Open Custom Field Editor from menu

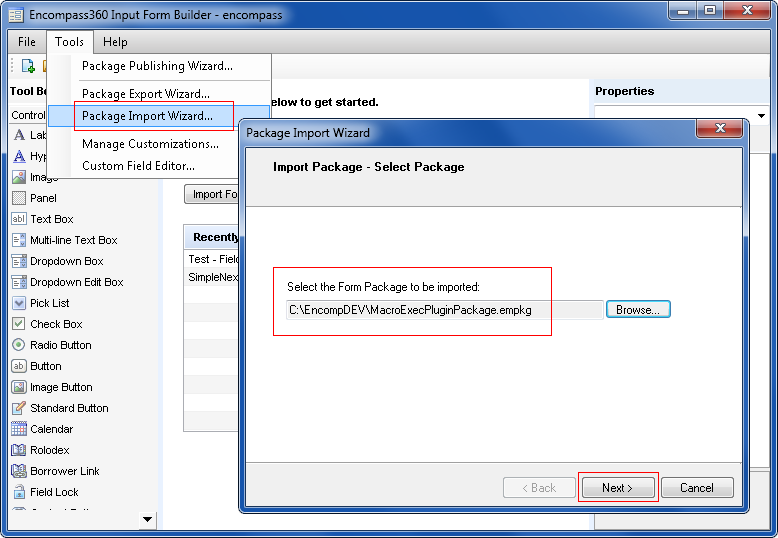coord(138,166)
